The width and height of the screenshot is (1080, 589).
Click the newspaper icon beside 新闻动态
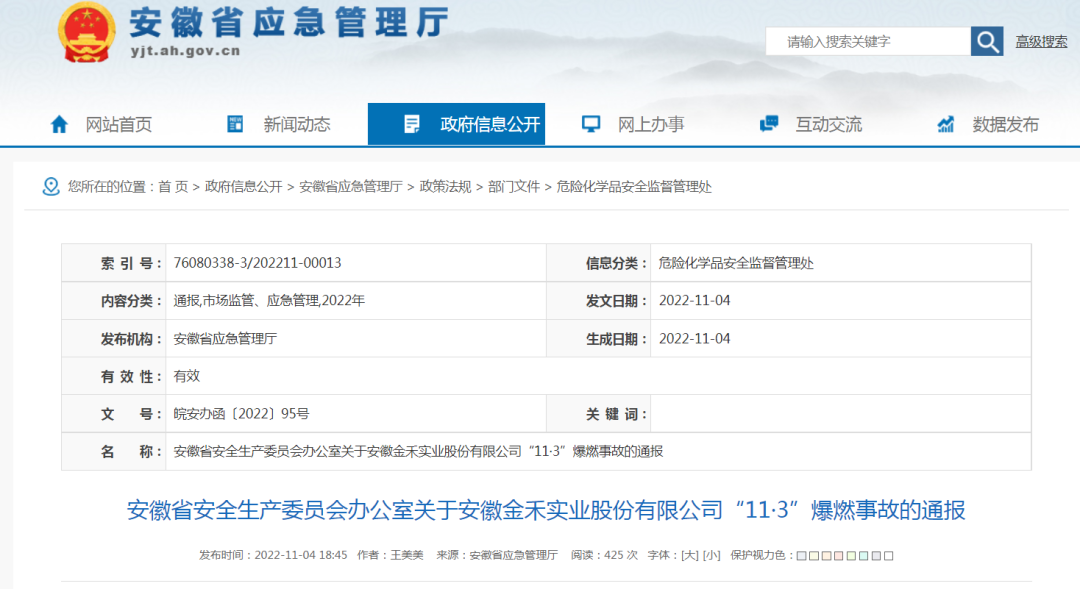coord(235,124)
